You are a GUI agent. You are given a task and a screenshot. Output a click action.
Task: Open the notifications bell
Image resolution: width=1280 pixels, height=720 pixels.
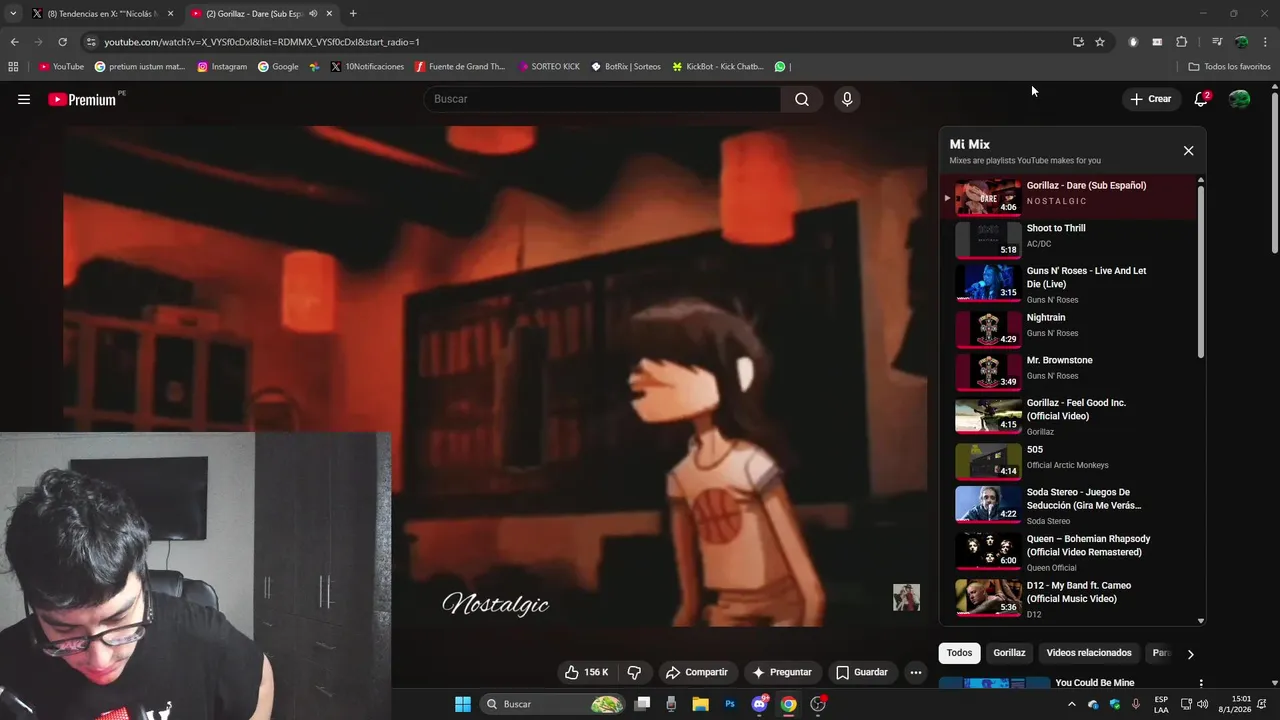coord(1201,99)
